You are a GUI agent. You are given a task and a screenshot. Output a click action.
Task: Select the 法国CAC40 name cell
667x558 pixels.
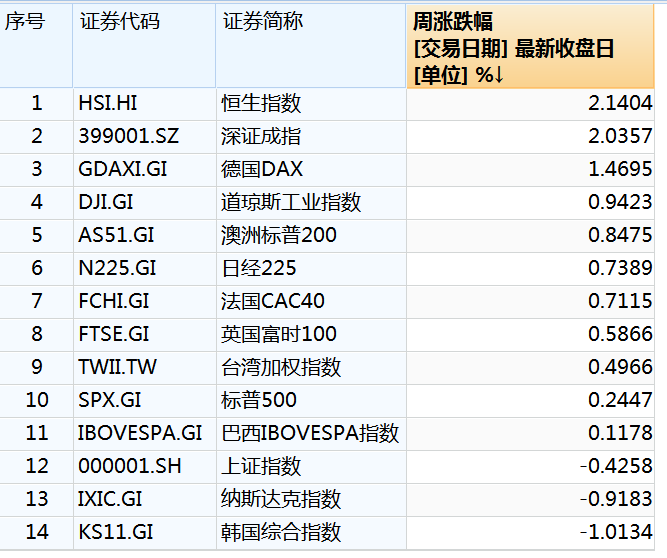[273, 301]
